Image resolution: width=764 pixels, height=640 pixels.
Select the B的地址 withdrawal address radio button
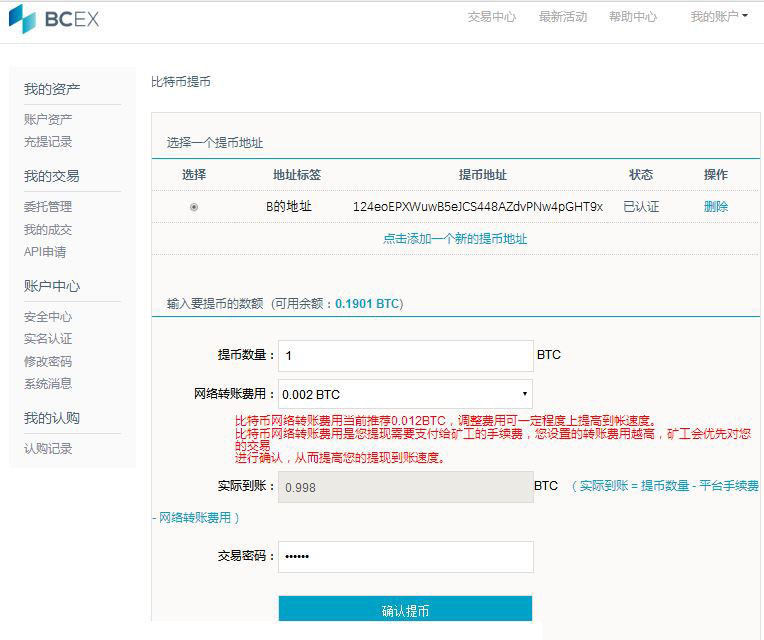tap(194, 207)
